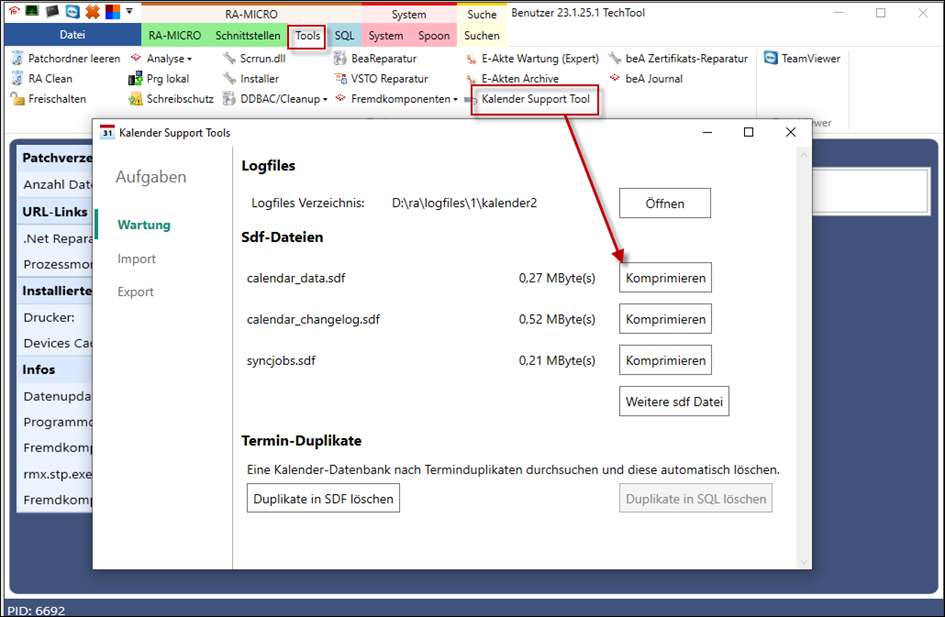Open the DDBAC/Cleanup dropdown arrow

[325, 99]
